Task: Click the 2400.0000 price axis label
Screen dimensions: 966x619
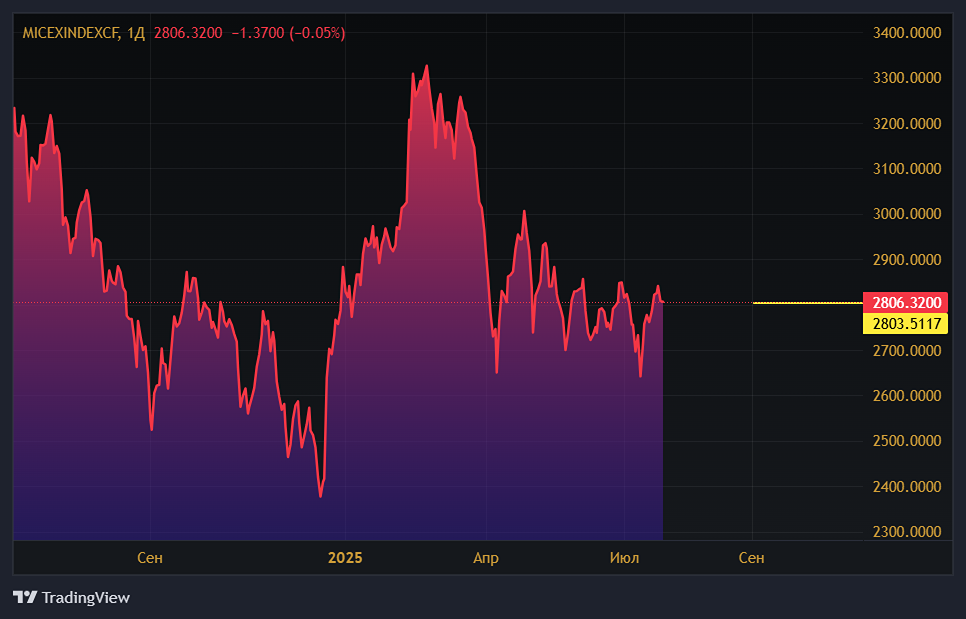Action: [x=907, y=487]
